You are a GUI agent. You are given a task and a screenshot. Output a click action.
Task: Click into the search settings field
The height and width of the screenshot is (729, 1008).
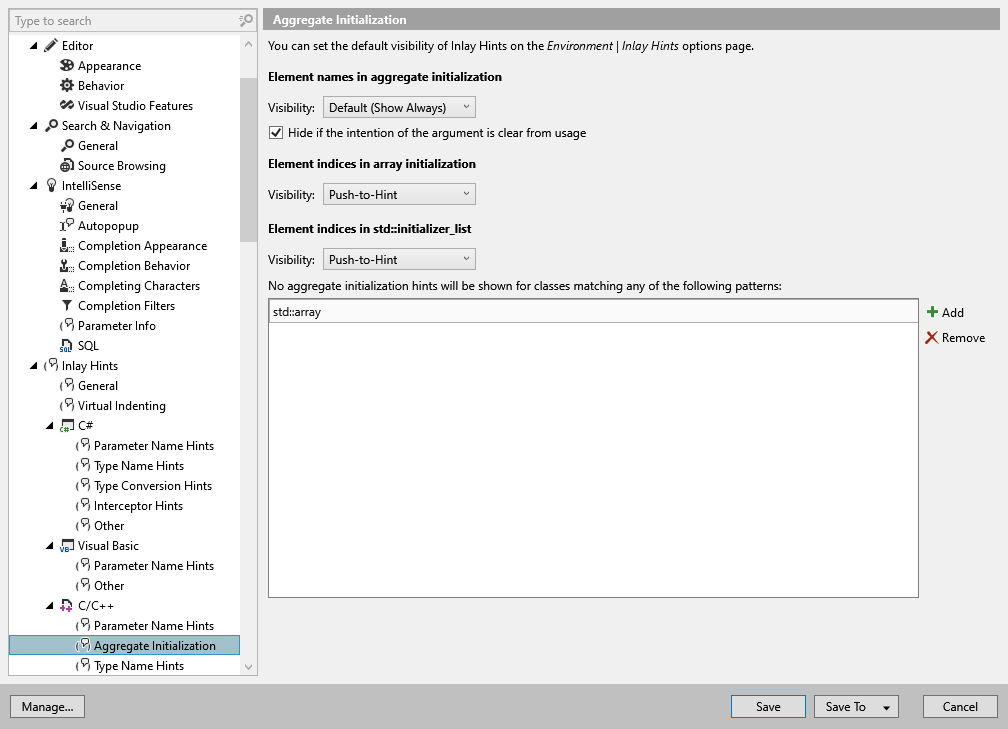point(120,20)
